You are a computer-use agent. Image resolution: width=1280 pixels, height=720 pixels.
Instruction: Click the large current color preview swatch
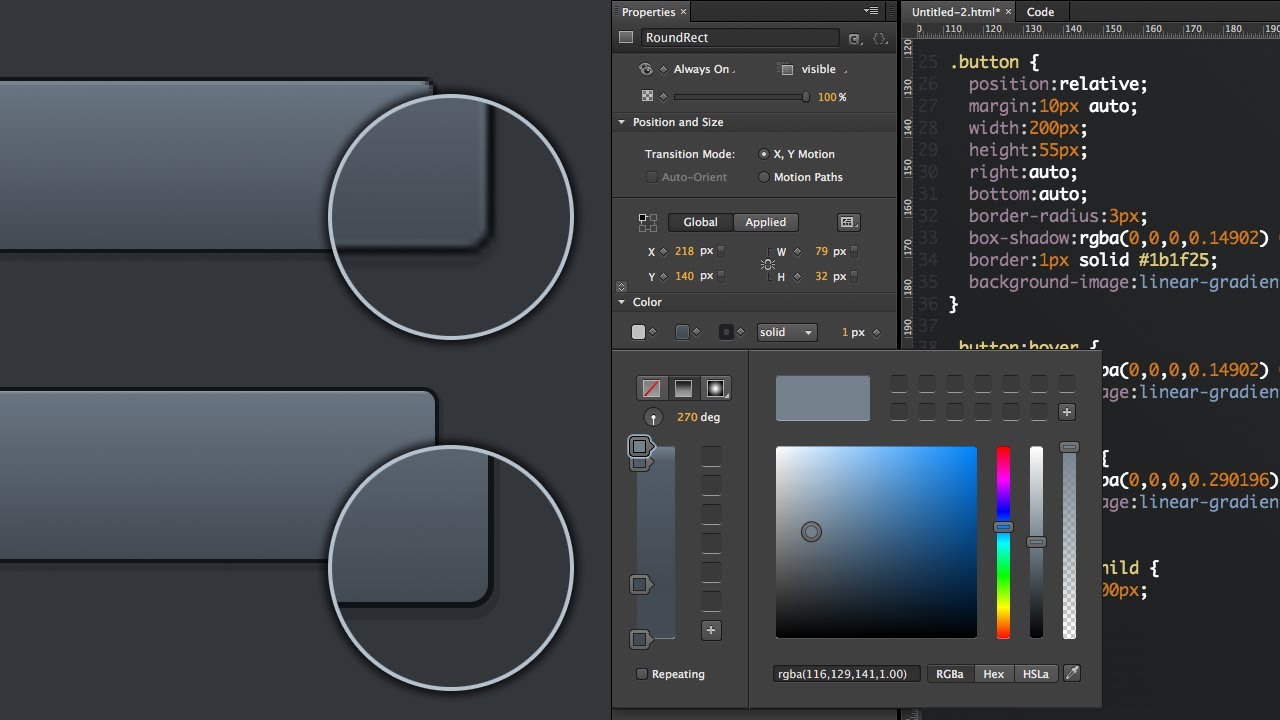[x=823, y=398]
